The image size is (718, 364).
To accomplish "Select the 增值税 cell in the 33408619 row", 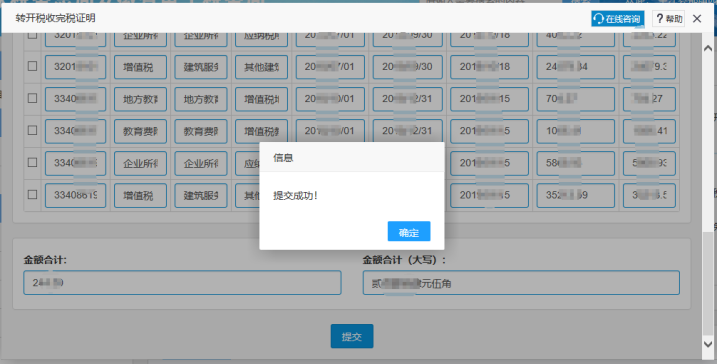I will 140,196.
